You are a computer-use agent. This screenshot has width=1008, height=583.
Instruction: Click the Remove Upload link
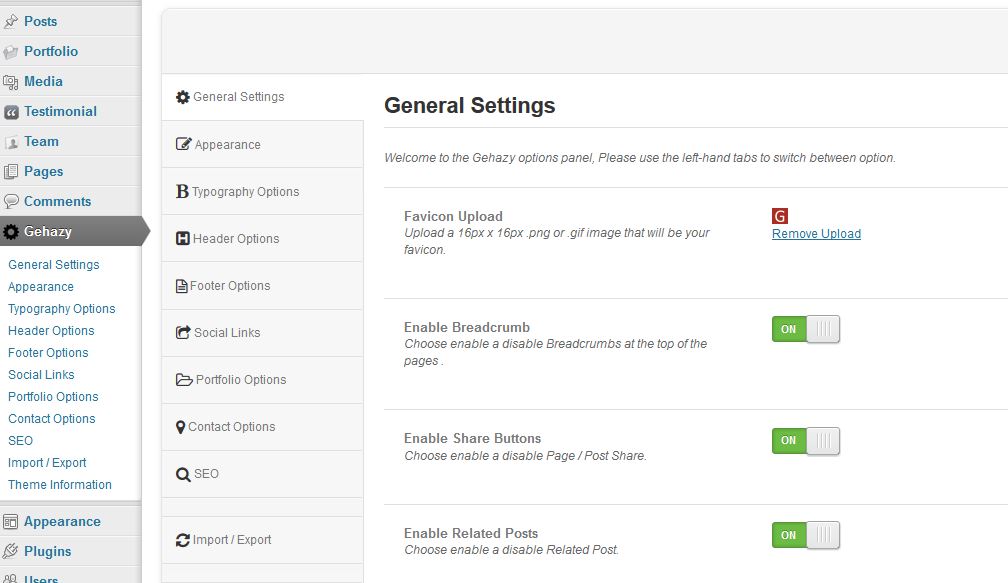tap(816, 234)
